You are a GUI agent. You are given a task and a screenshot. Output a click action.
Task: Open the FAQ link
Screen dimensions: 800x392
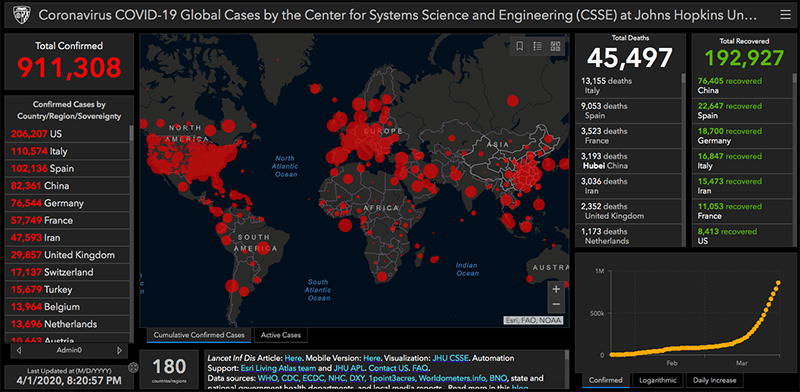[420, 368]
